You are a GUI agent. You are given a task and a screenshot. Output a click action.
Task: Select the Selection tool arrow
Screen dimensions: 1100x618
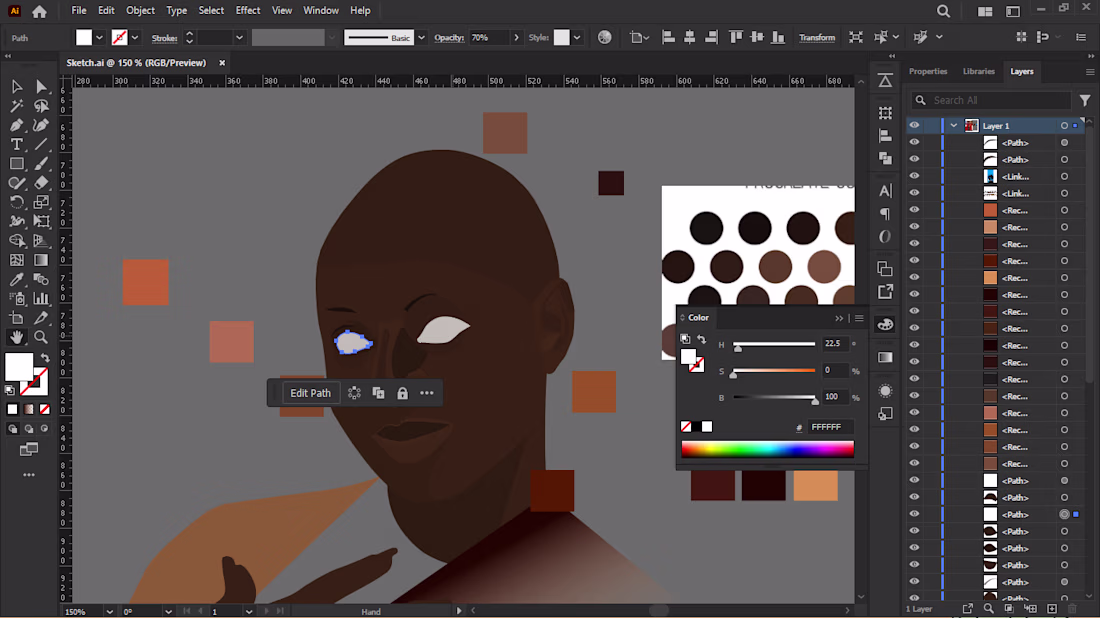tap(17, 87)
